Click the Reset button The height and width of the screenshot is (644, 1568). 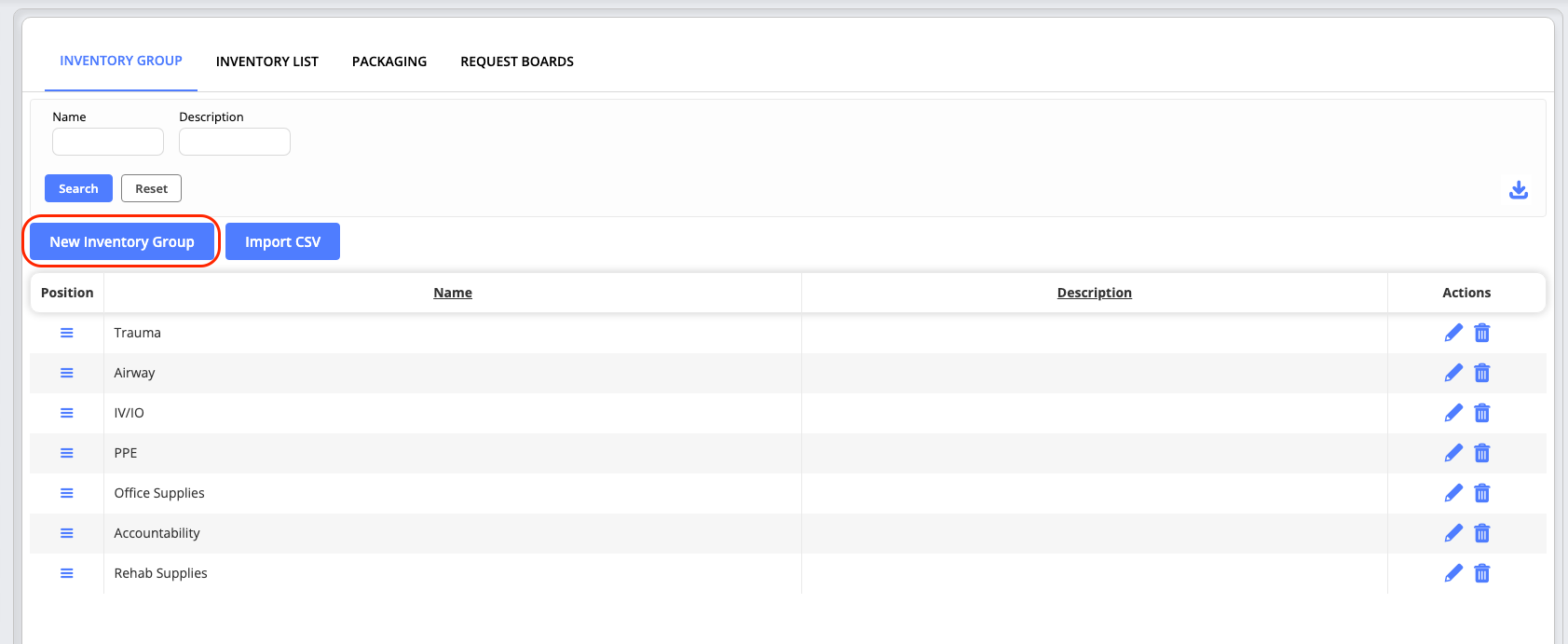click(151, 188)
